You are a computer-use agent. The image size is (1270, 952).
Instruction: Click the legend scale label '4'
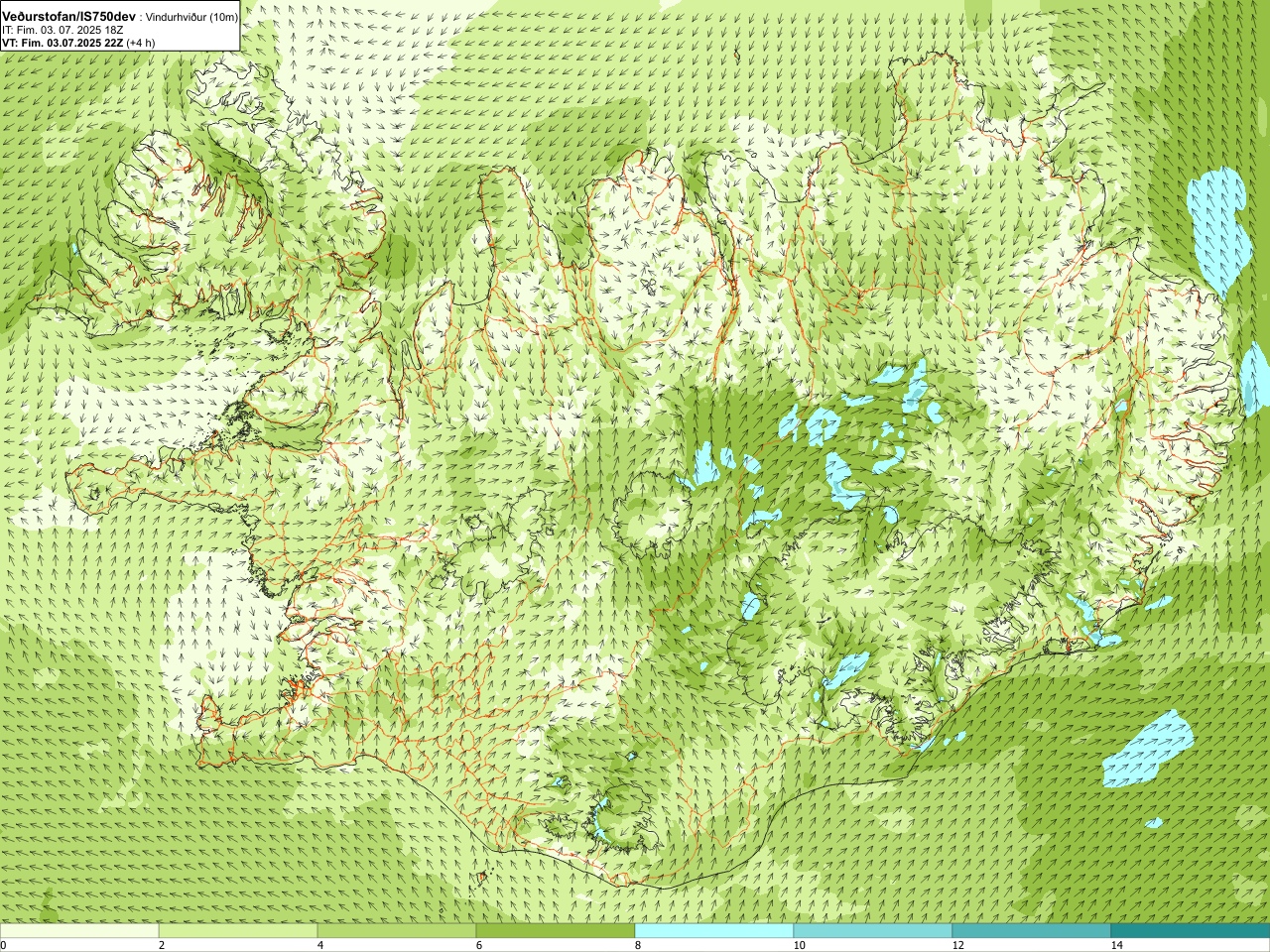coord(320,945)
